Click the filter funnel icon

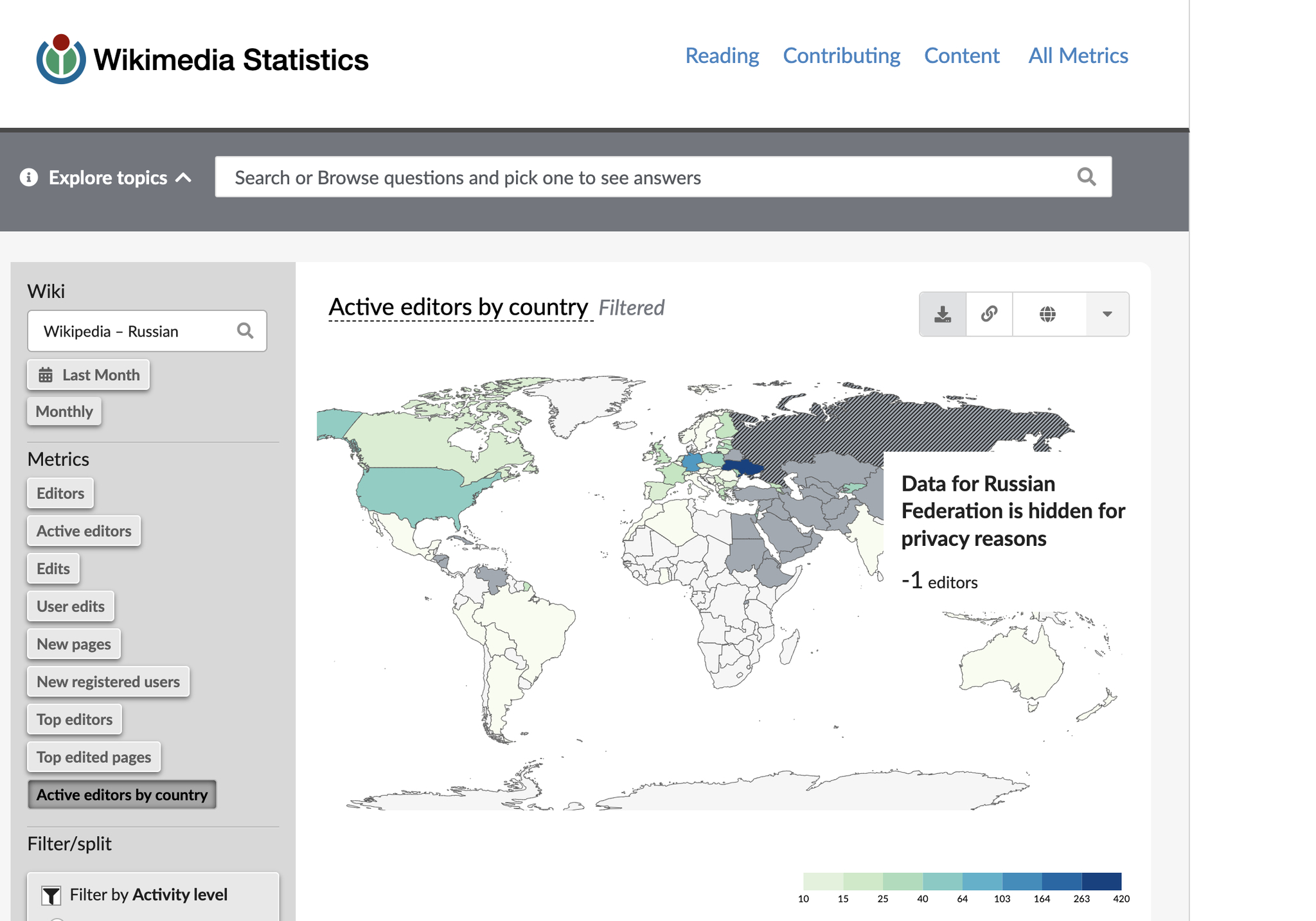tap(51, 895)
